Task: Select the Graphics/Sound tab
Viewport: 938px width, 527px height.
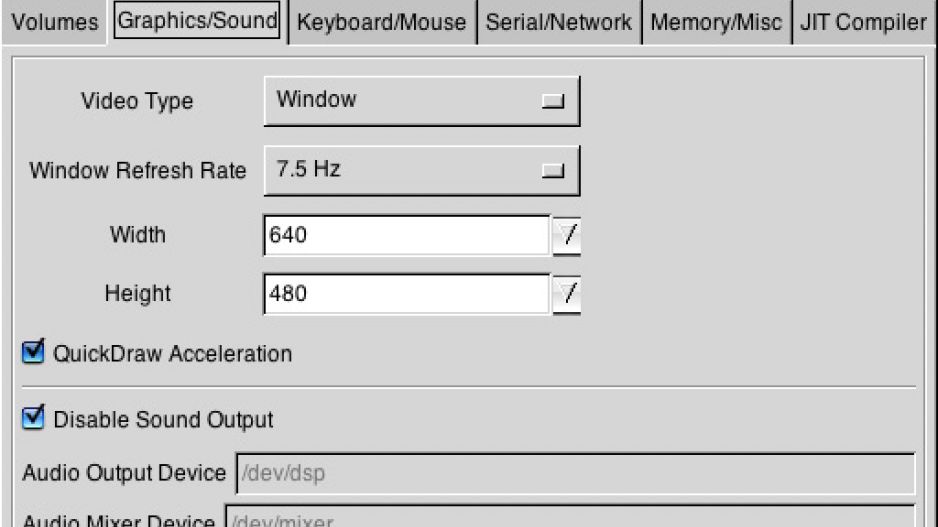Action: tap(197, 21)
